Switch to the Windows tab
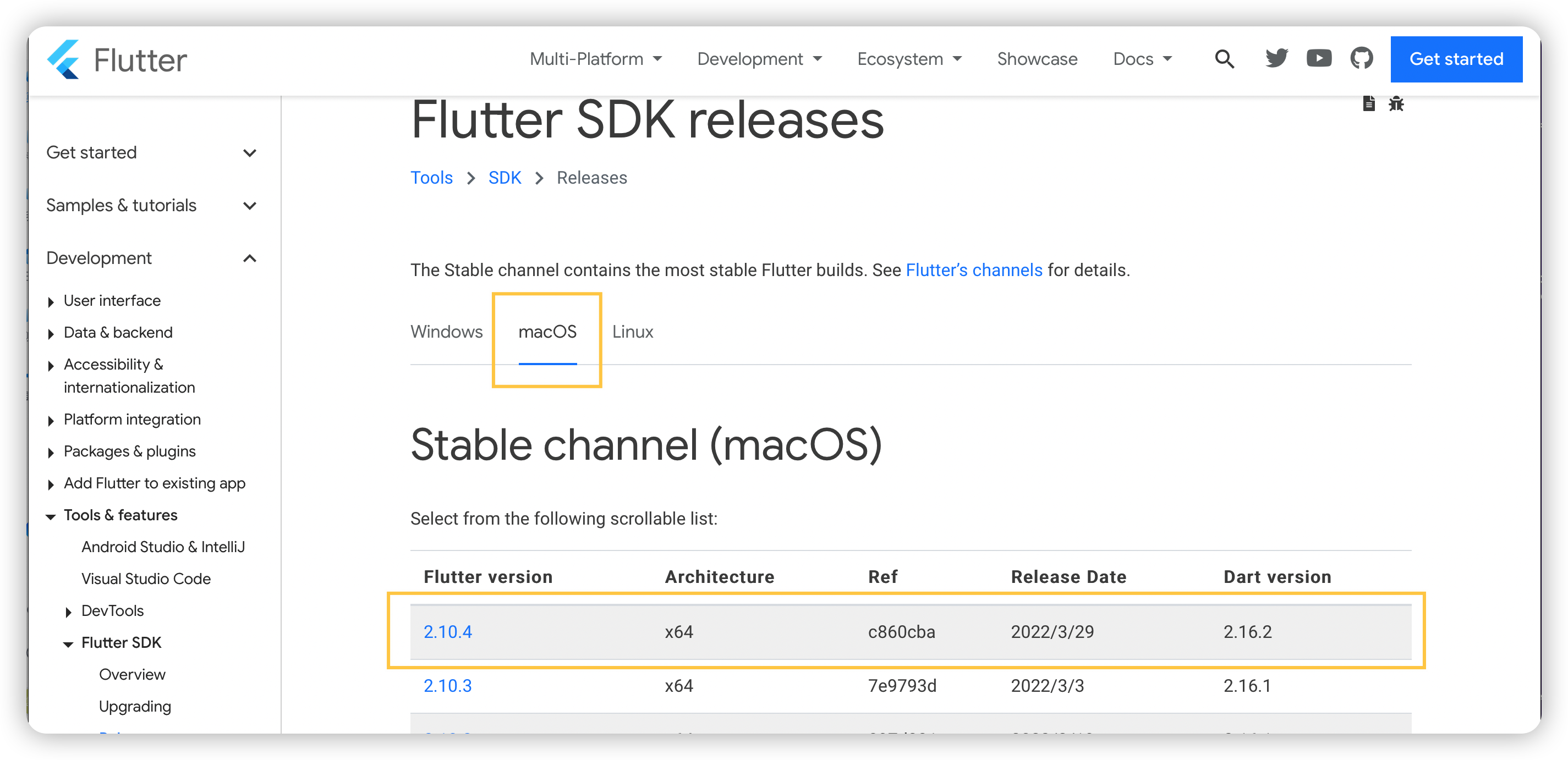1568x760 pixels. 446,332
